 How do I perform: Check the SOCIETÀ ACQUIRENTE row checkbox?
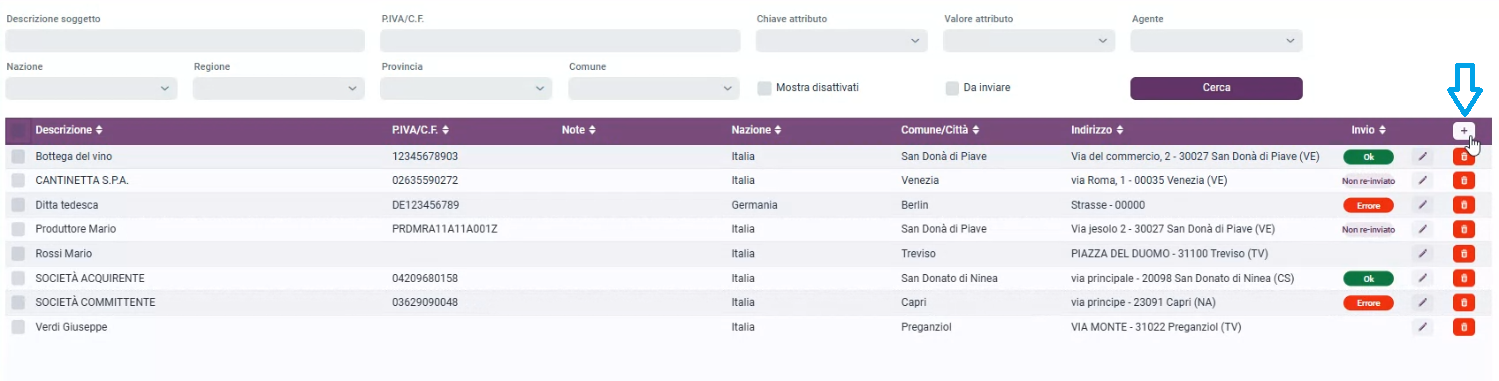pyautogui.click(x=18, y=278)
